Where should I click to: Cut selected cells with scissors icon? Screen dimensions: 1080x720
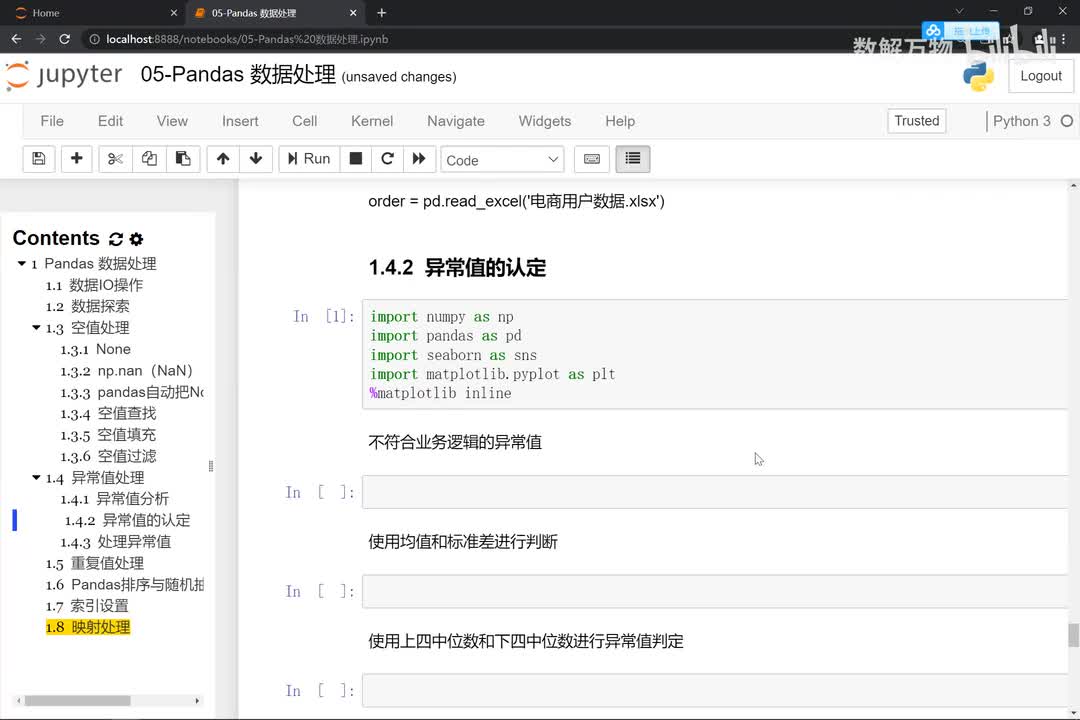[115, 159]
